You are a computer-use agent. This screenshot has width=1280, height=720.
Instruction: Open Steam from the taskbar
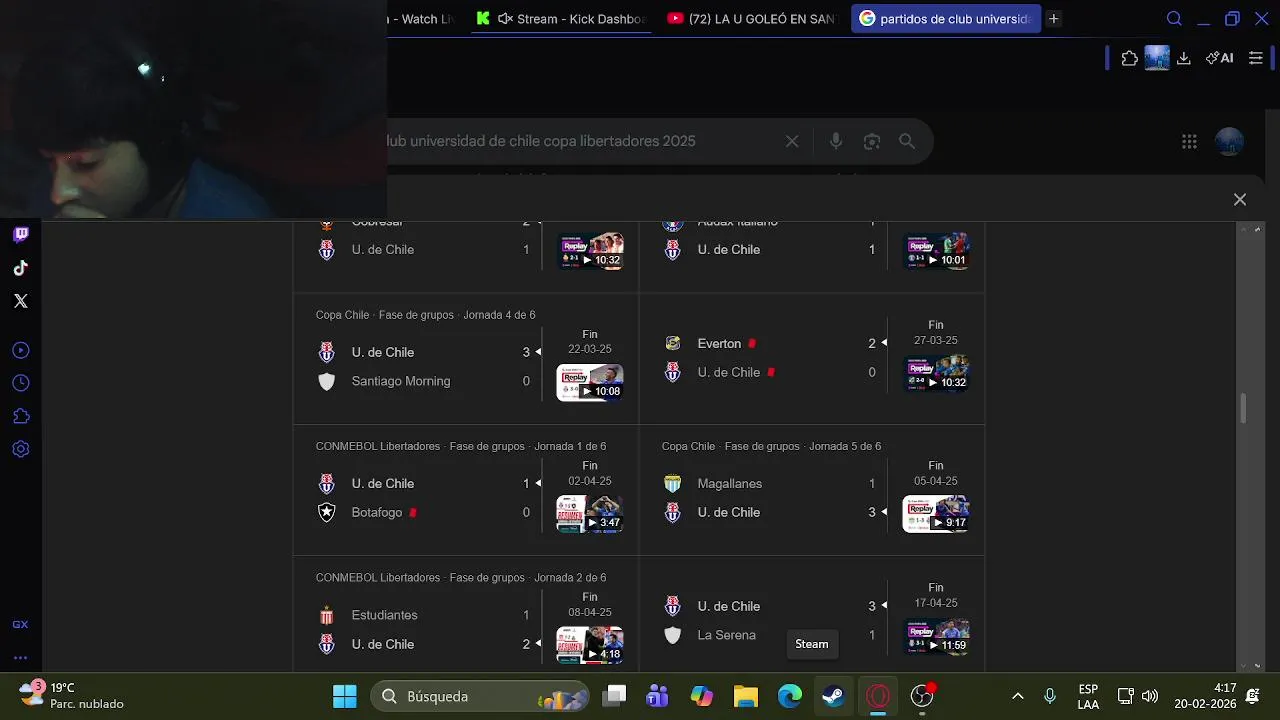[832, 696]
